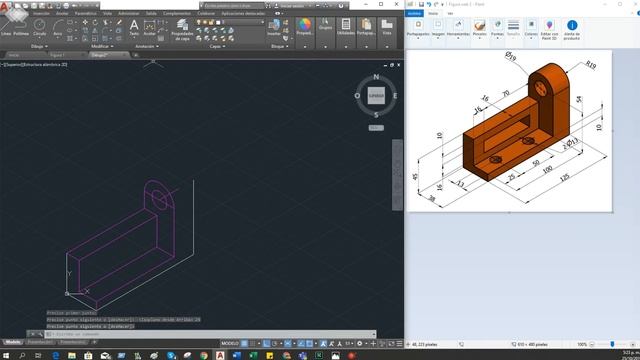Click the Rotate tool in Modificar panel
This screenshot has height=360, width=640.
coord(95,22)
